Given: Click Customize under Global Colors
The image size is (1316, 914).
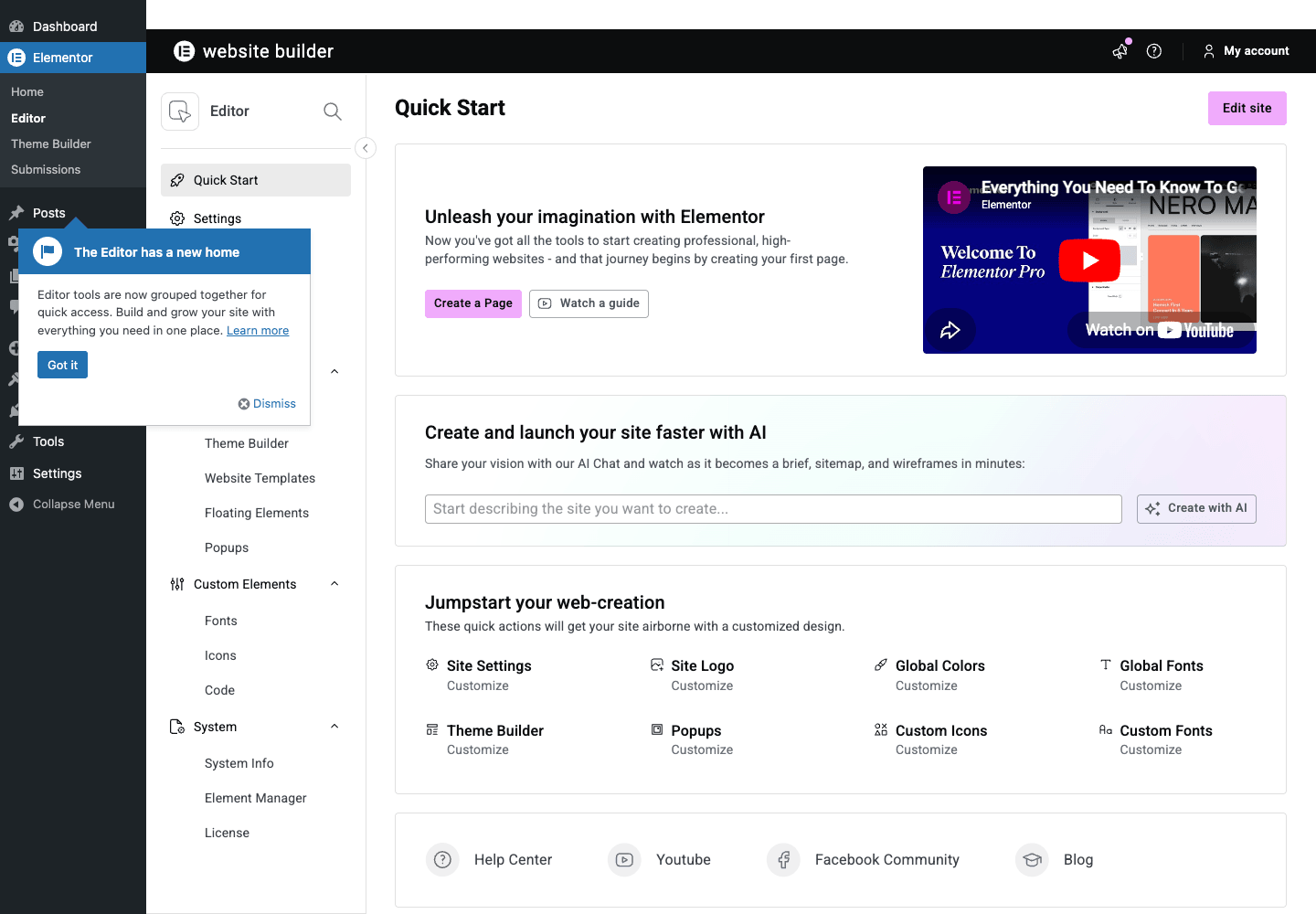Looking at the screenshot, I should [927, 685].
